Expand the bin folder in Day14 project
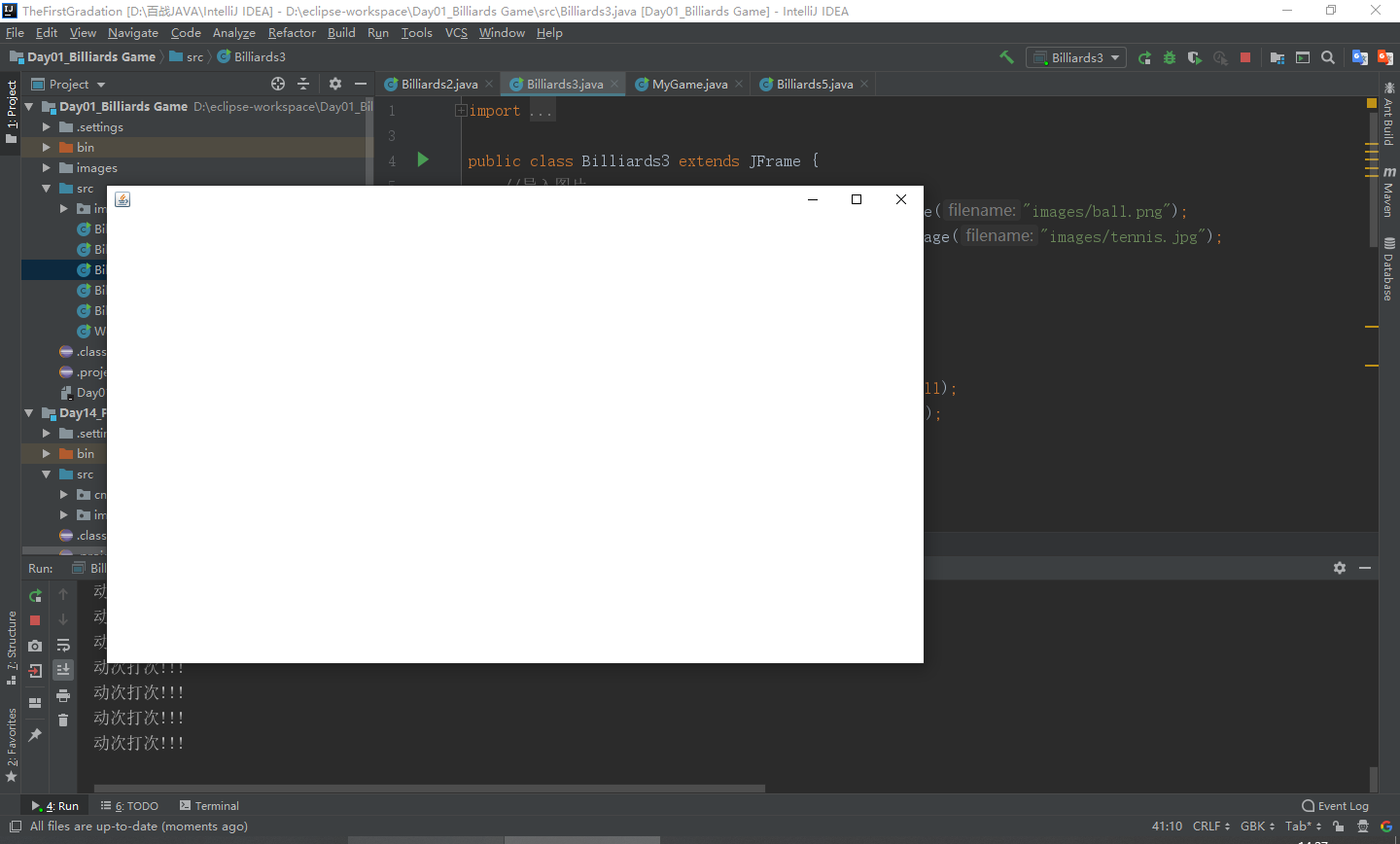Image resolution: width=1400 pixels, height=844 pixels. 47,454
